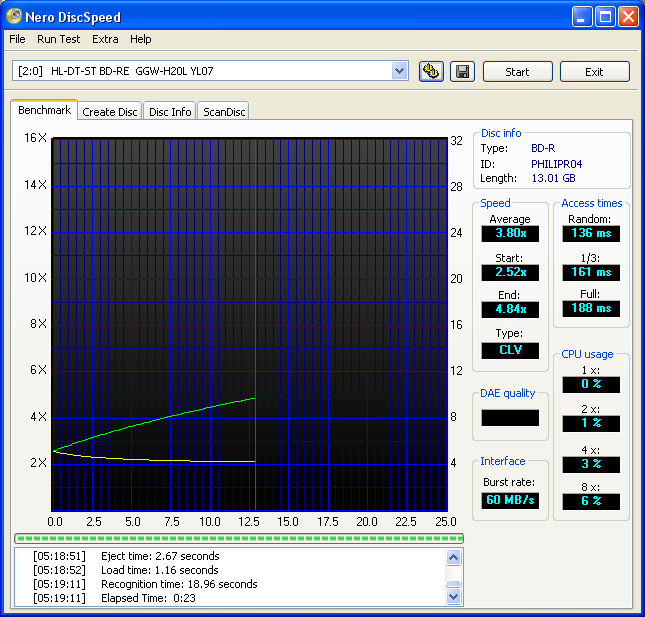Click the 1/3 access time 161 ms
The height and width of the screenshot is (617, 645).
[x=591, y=272]
